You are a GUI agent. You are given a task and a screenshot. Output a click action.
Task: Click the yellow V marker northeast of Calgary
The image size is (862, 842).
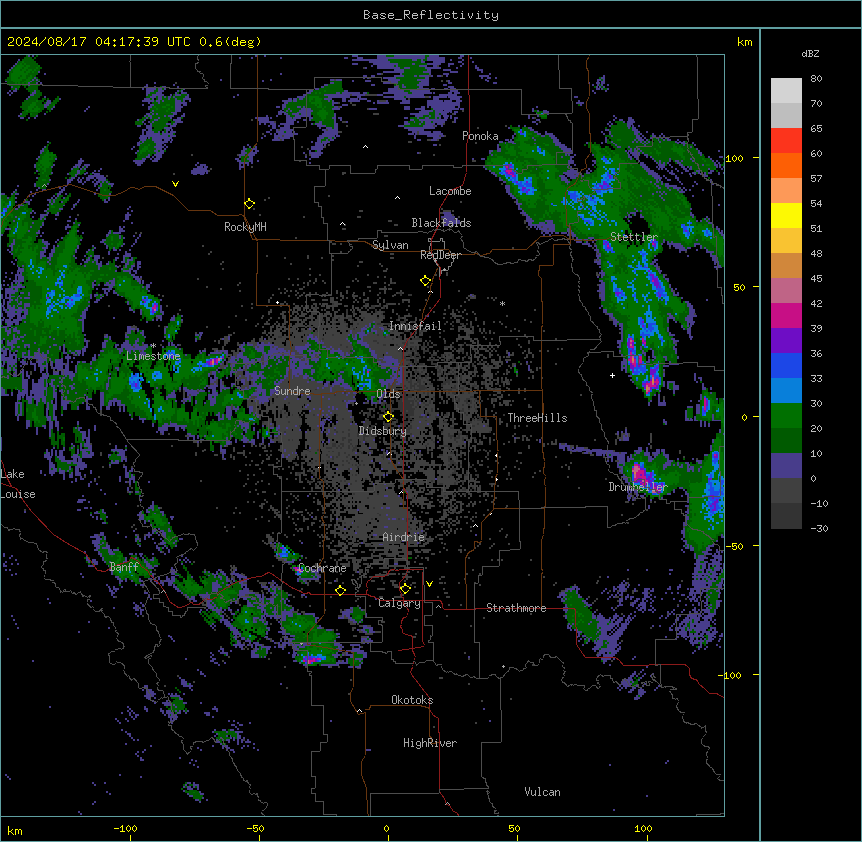429,584
